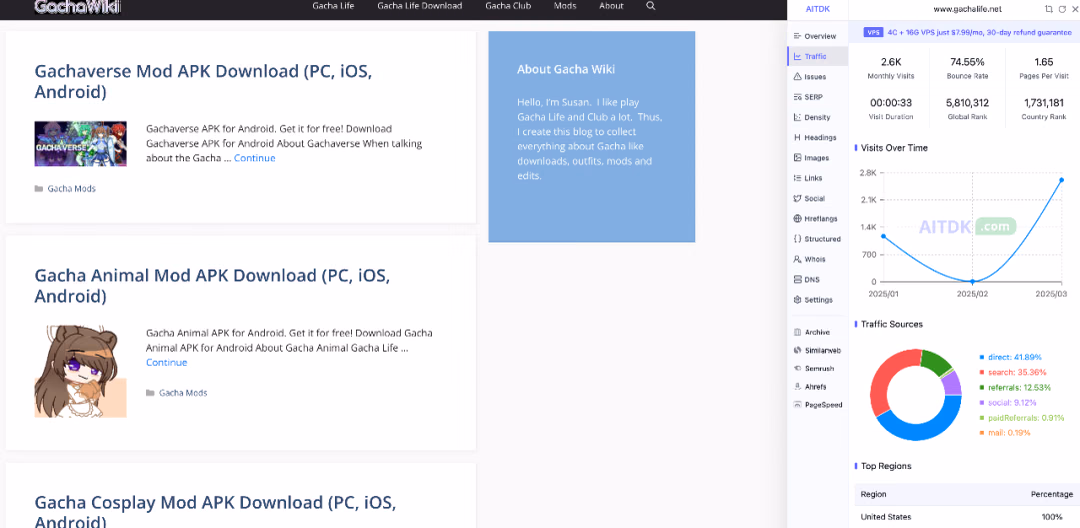Viewport: 1080px width, 528px height.
Task: Click Continue link under Gachaverse post
Action: [x=254, y=158]
